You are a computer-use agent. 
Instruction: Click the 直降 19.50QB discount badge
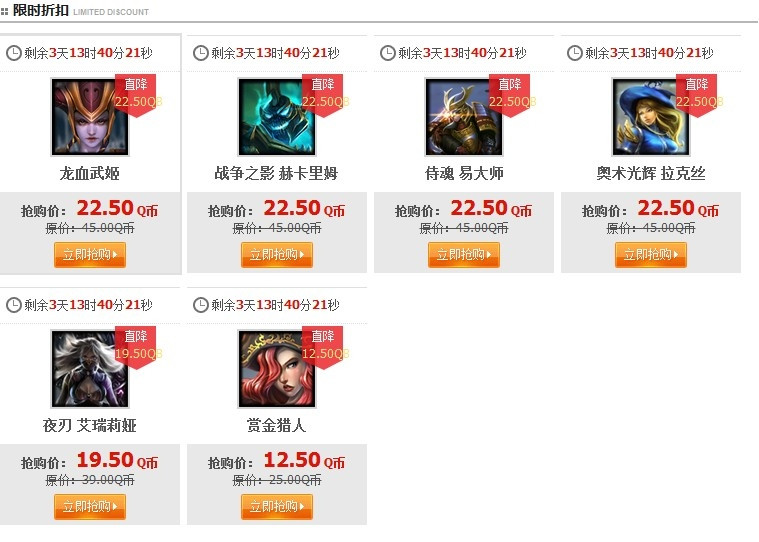(138, 347)
